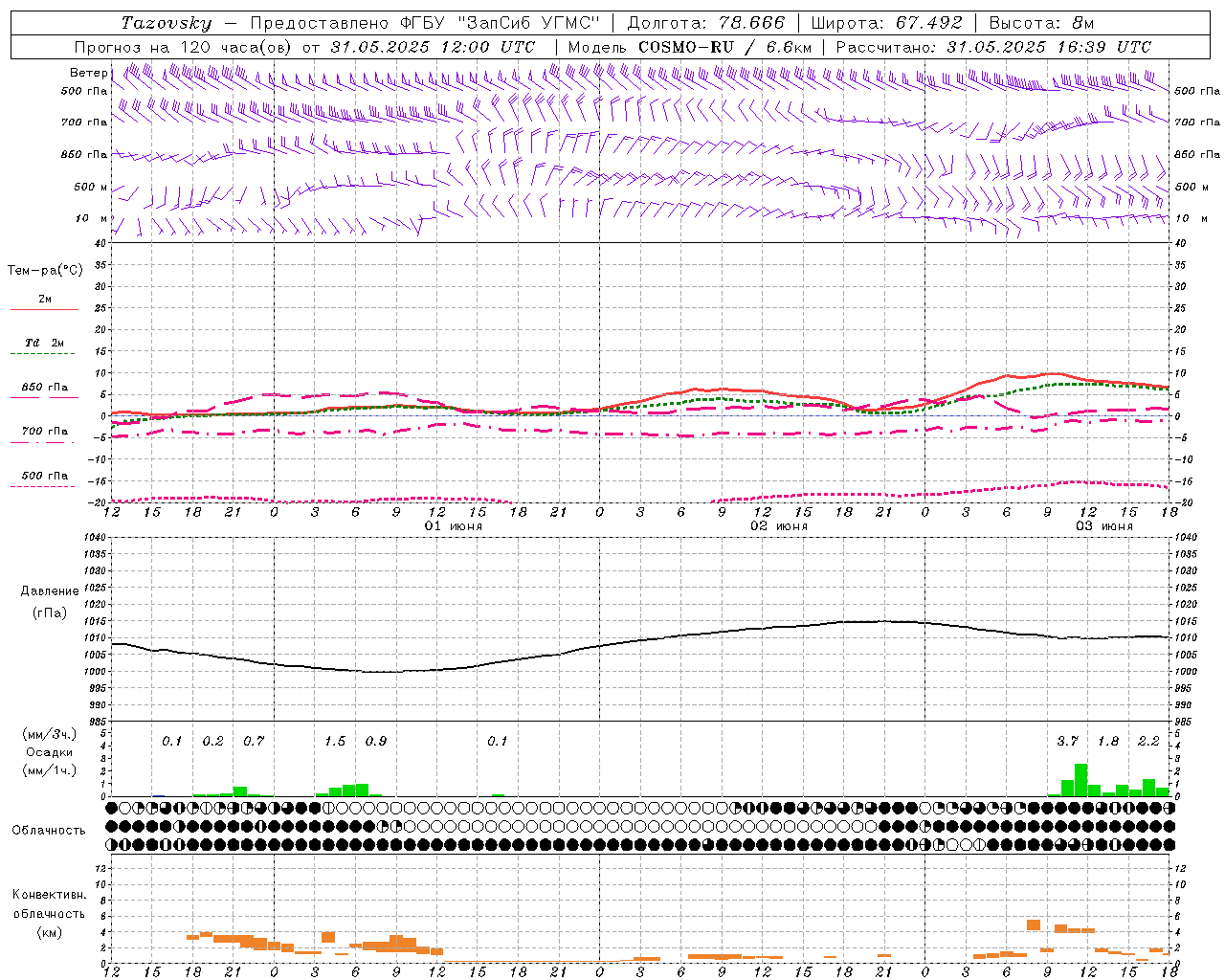Screen dimensions: 1225x980
Task: Click the "Давление" pressure panel label
Action: pos(50,591)
